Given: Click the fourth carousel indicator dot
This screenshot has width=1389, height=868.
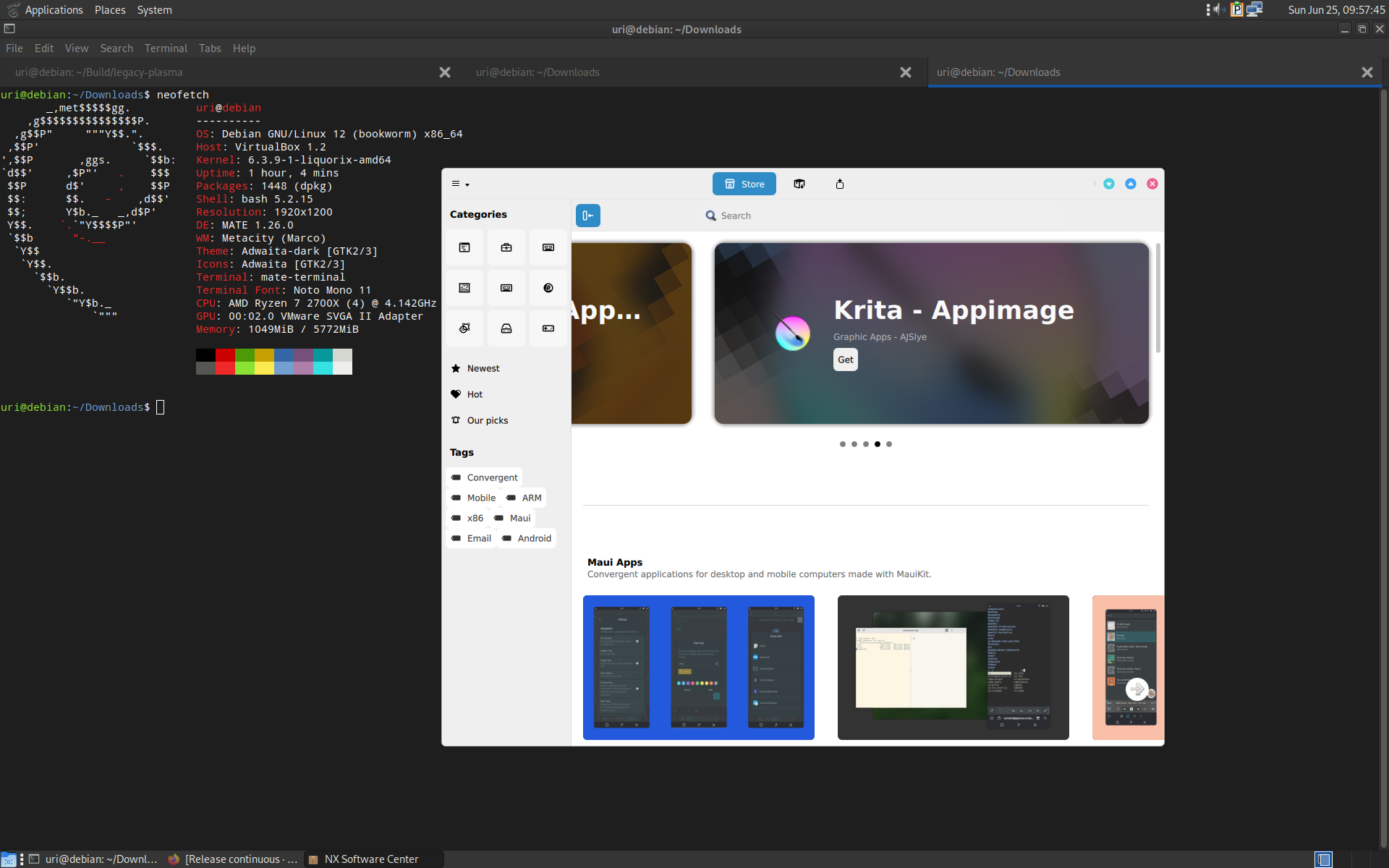Looking at the screenshot, I should pyautogui.click(x=878, y=444).
